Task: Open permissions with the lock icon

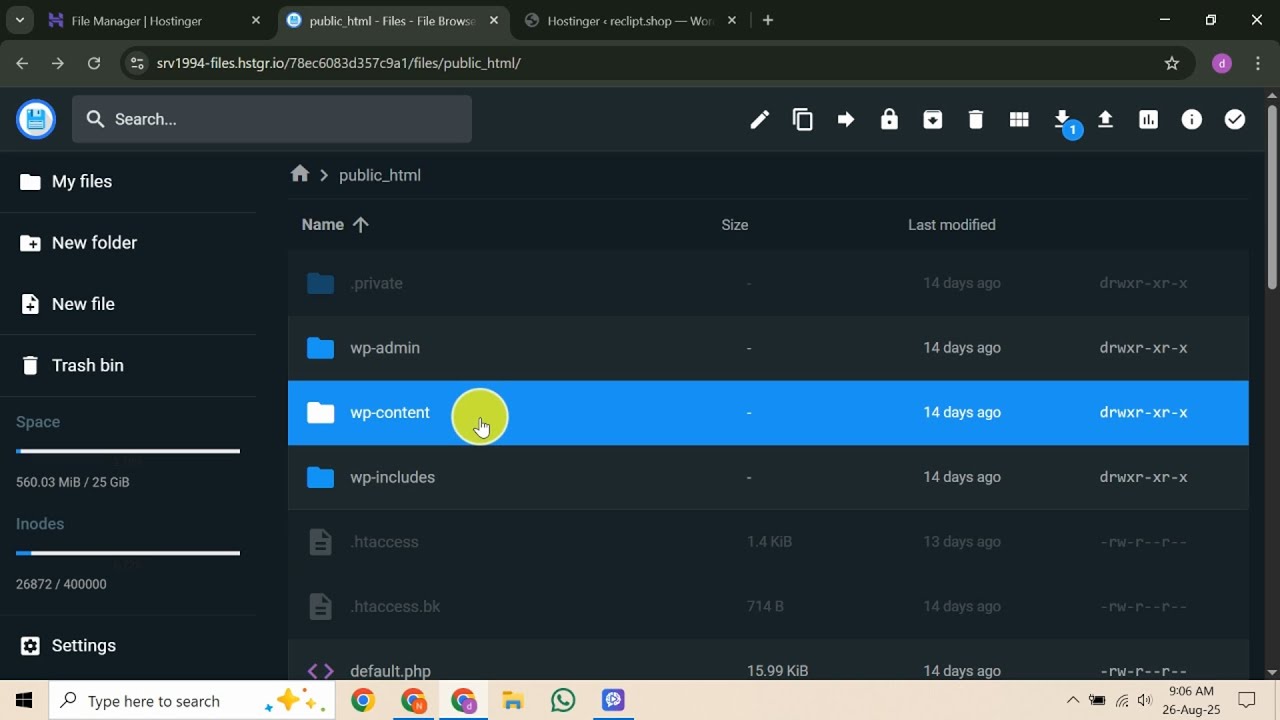Action: point(889,120)
